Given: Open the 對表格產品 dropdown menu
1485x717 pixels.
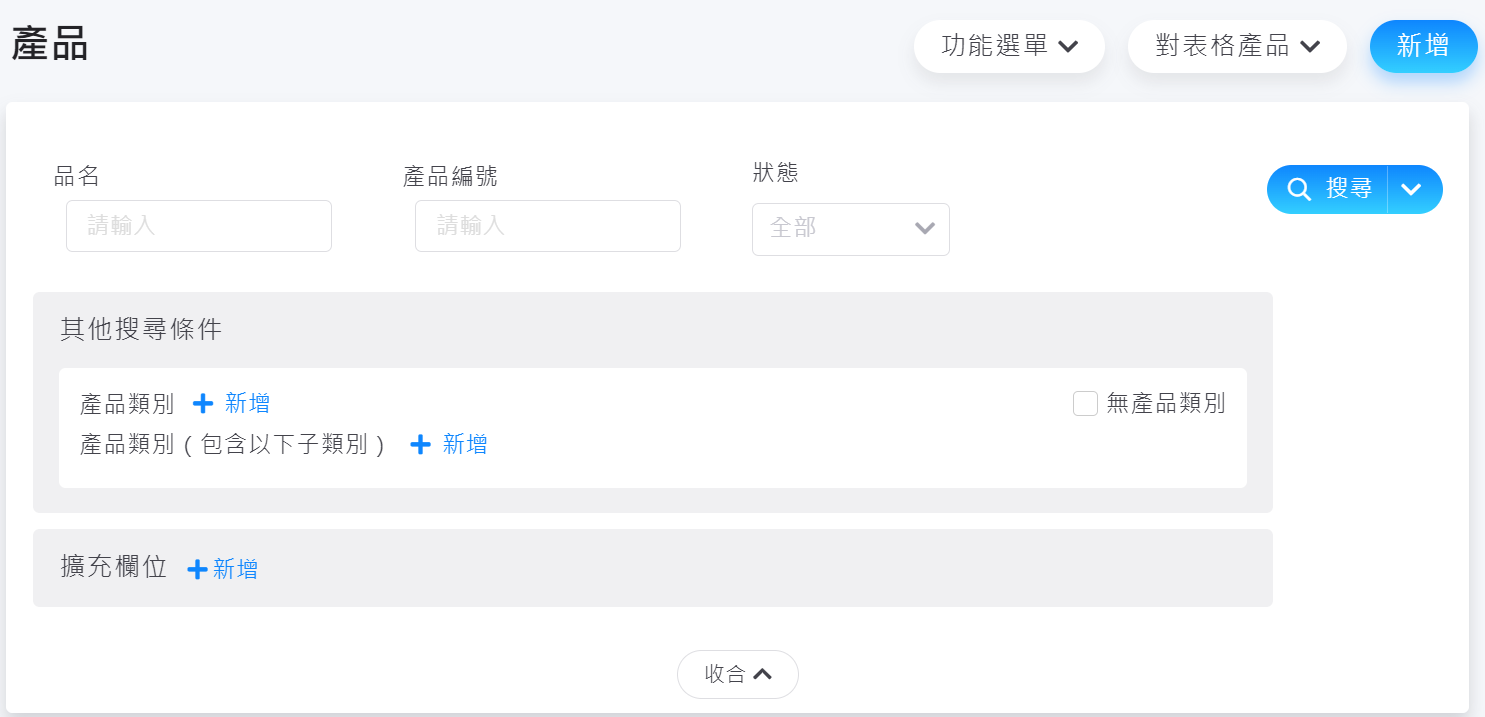Looking at the screenshot, I should (x=1236, y=47).
